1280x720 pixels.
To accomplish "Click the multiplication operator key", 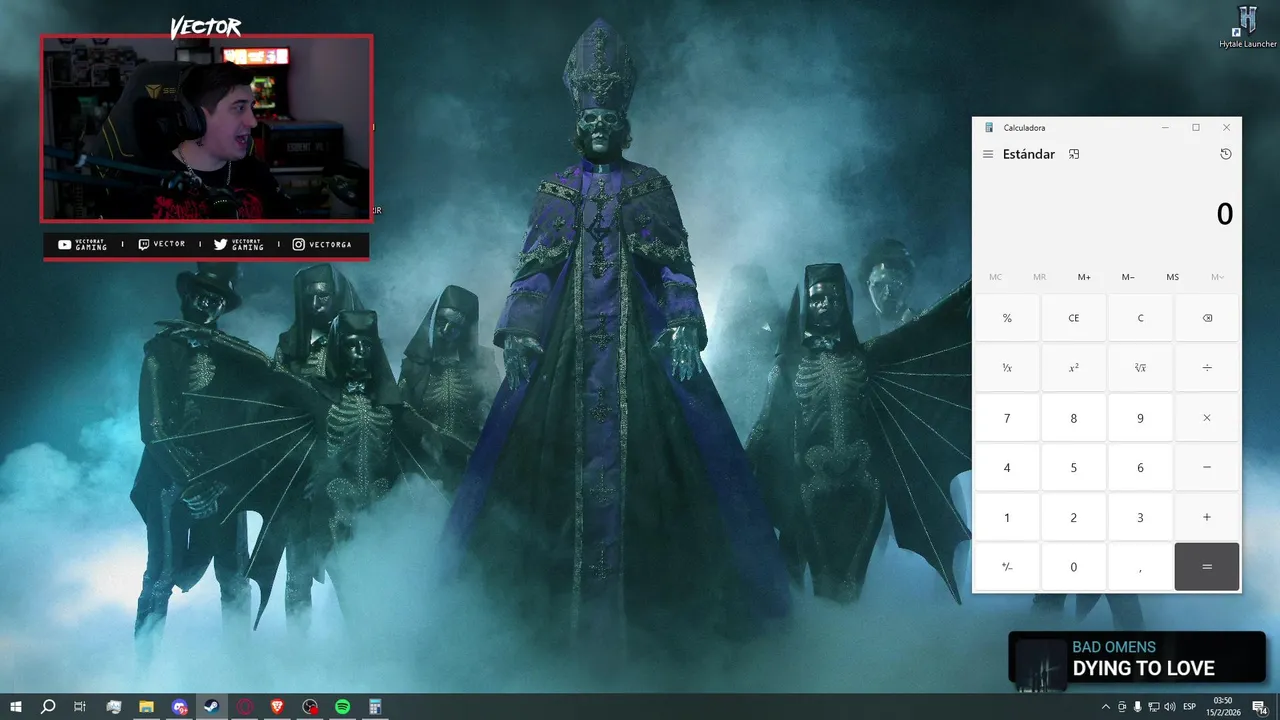I will (1207, 418).
